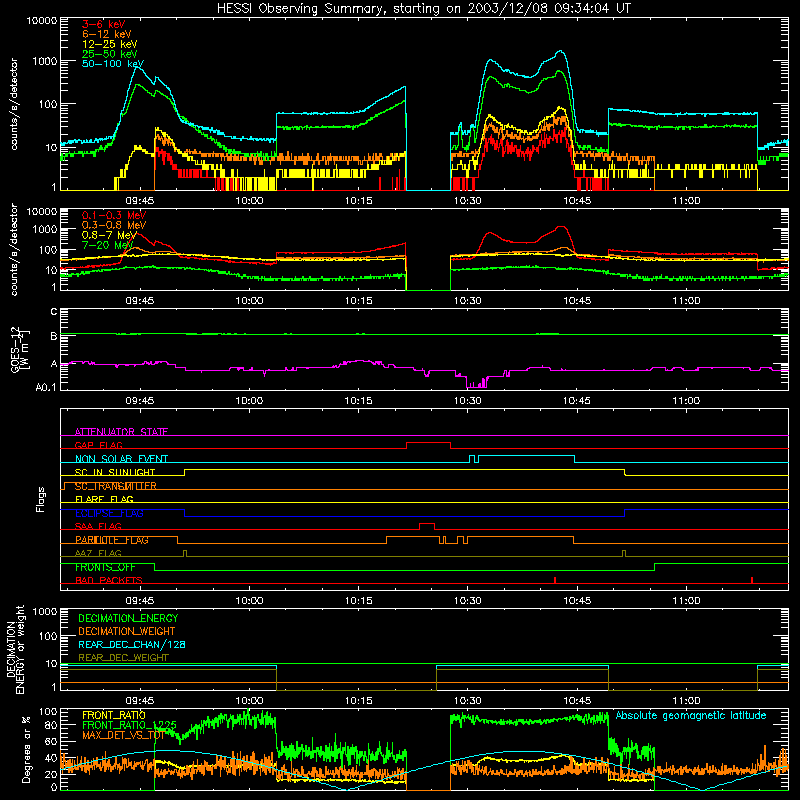The width and height of the screenshot is (800, 800).
Task: Click the GAP_FLAG label
Action: [99, 445]
